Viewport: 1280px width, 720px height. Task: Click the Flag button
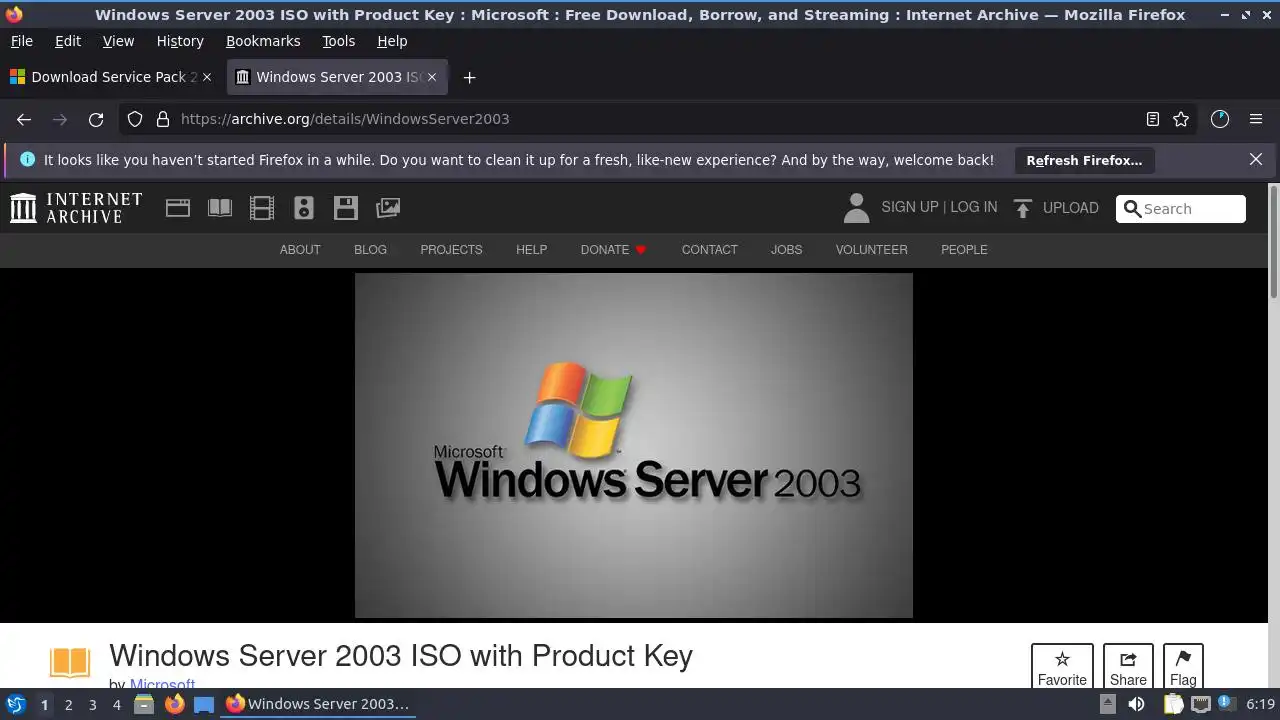(1183, 667)
